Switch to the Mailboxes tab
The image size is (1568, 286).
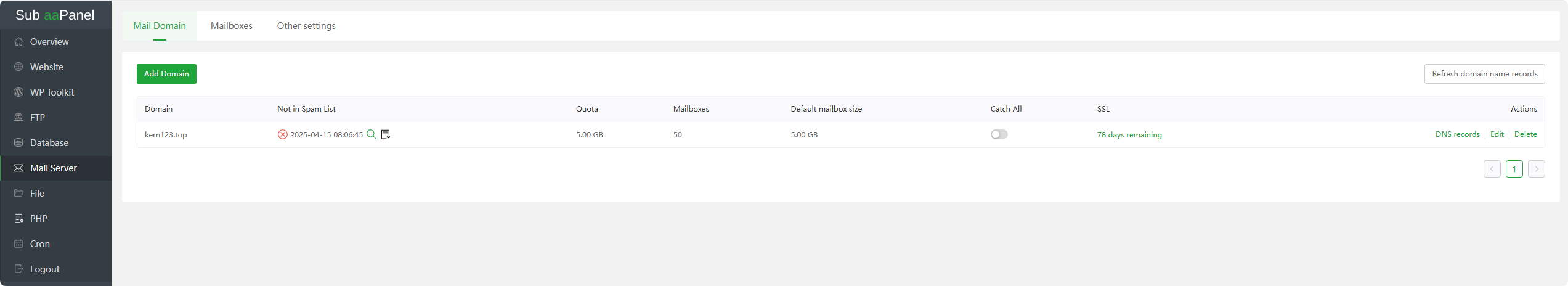[232, 26]
